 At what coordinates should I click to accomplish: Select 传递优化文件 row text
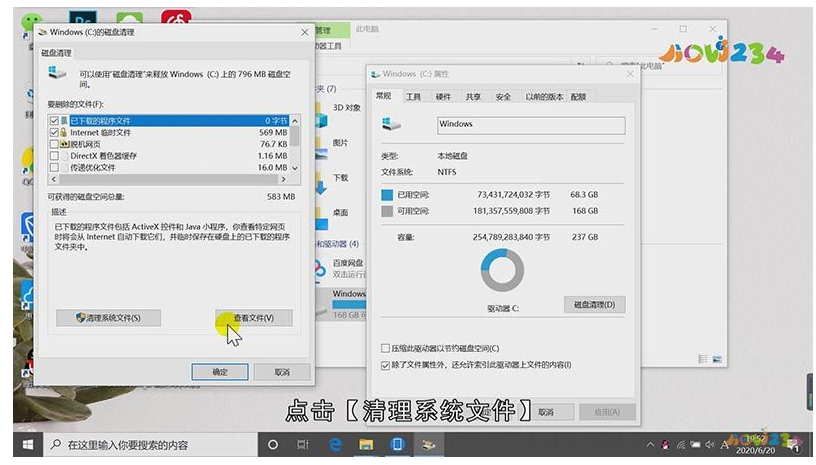point(93,167)
